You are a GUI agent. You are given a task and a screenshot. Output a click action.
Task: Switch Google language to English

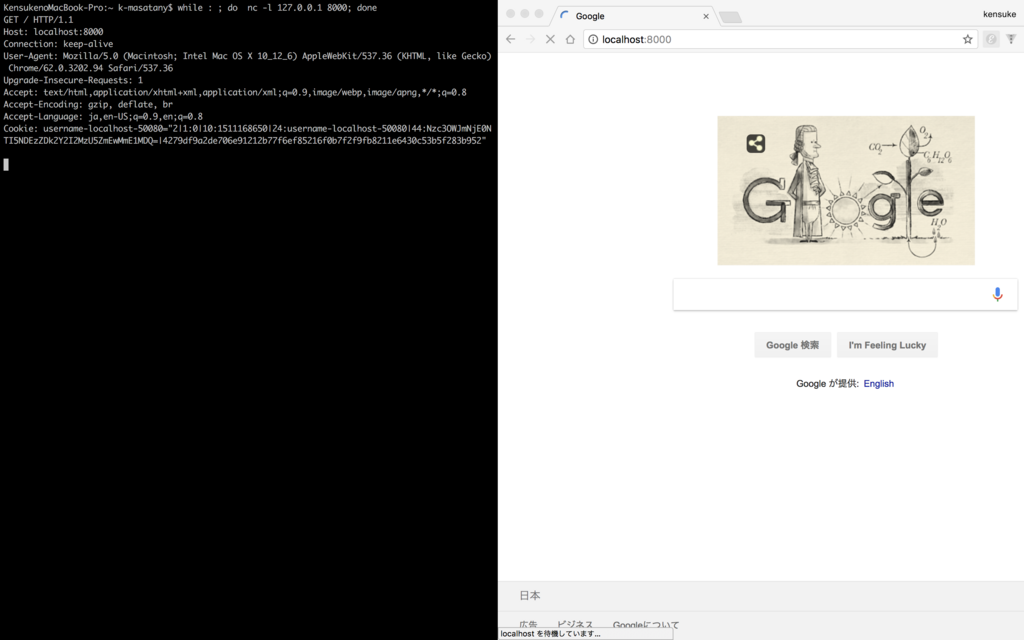pyautogui.click(x=878, y=383)
